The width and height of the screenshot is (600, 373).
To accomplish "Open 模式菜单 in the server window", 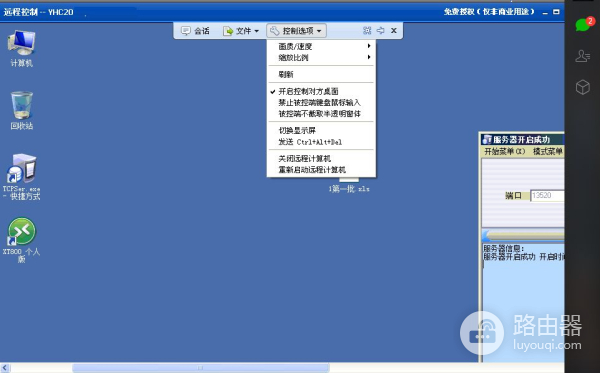I will (x=548, y=151).
